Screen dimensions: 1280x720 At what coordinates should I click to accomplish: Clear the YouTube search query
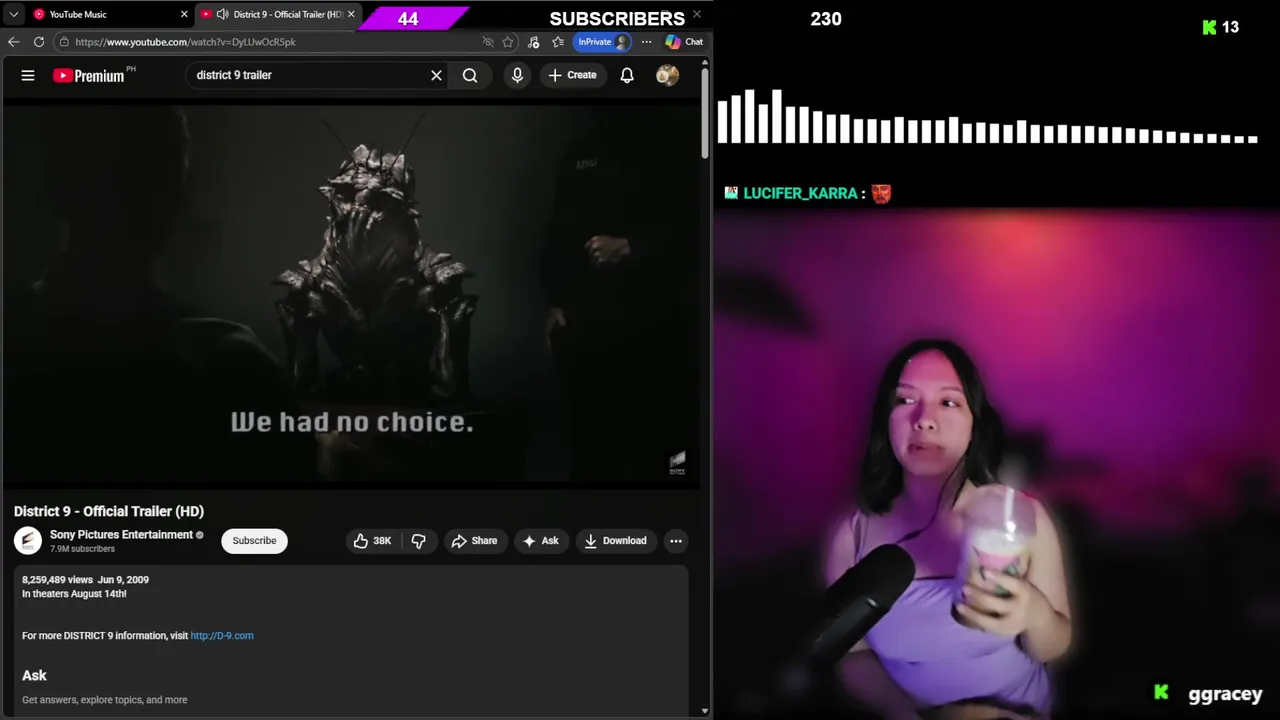(436, 75)
